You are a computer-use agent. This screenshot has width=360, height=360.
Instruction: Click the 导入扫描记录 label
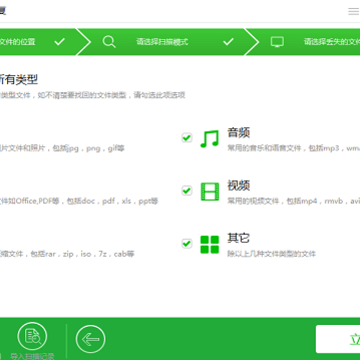[x=32, y=356]
